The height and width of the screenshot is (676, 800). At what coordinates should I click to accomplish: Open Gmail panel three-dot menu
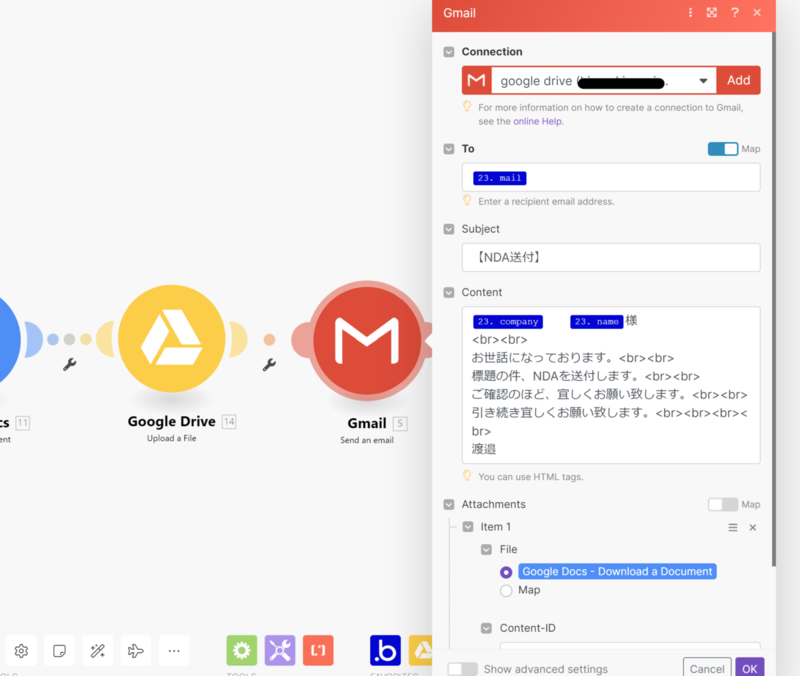click(690, 13)
